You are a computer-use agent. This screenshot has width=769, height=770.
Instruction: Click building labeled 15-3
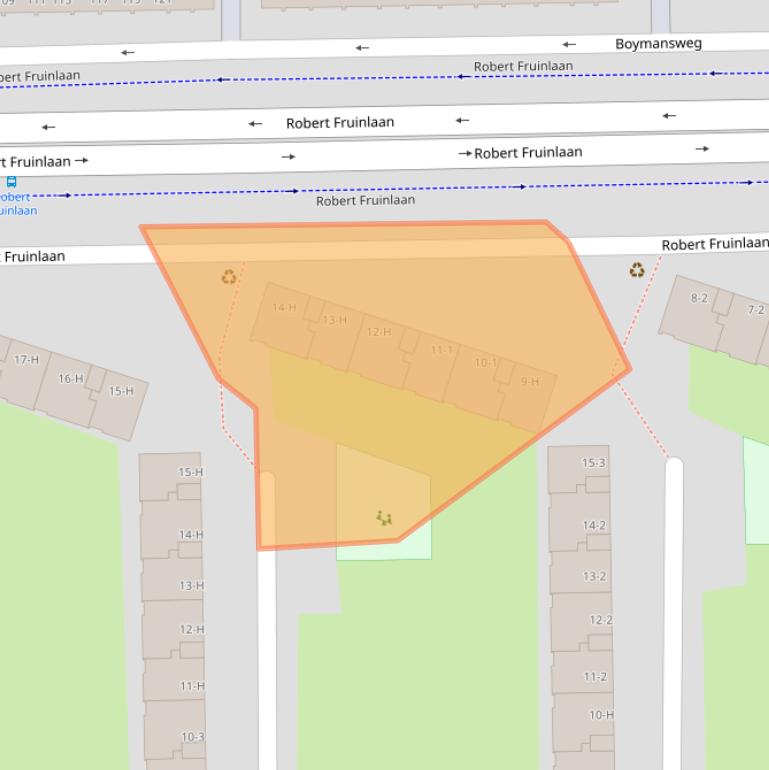[x=593, y=463]
